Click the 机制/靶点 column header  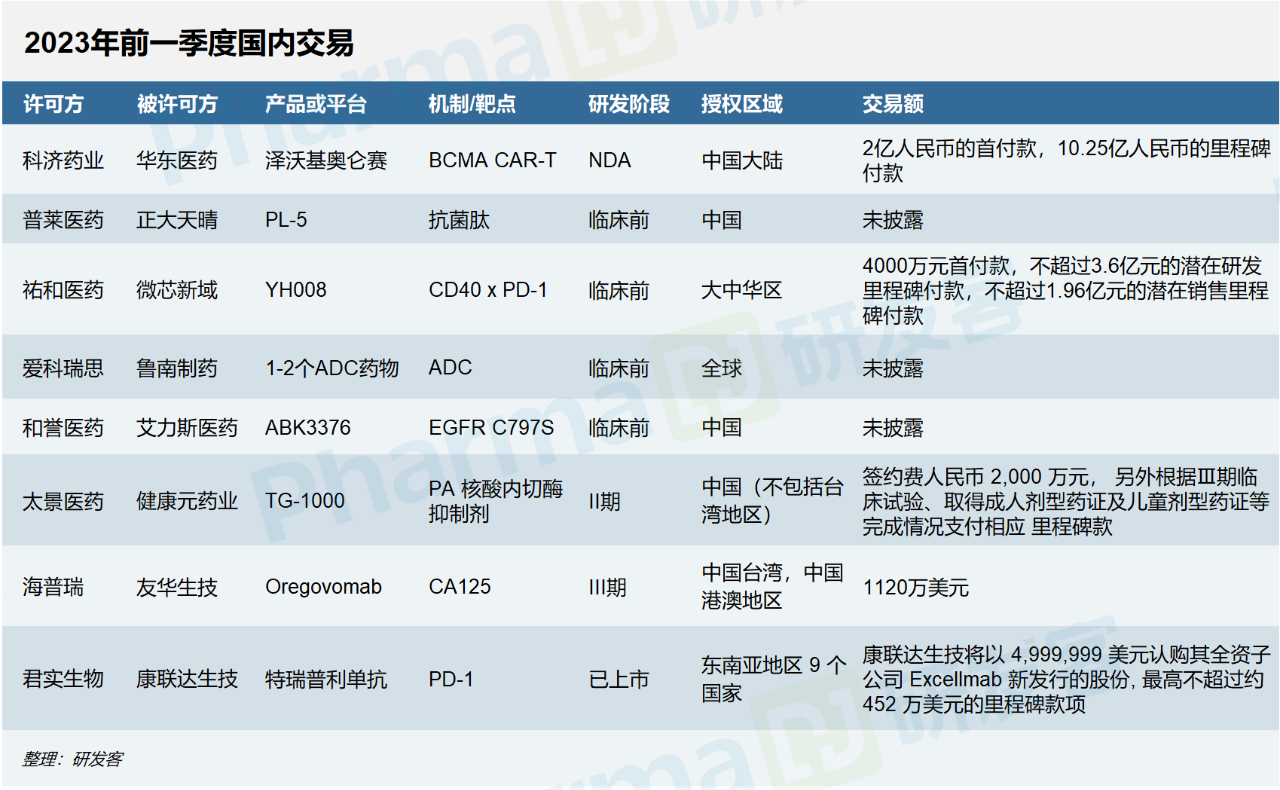[x=472, y=104]
